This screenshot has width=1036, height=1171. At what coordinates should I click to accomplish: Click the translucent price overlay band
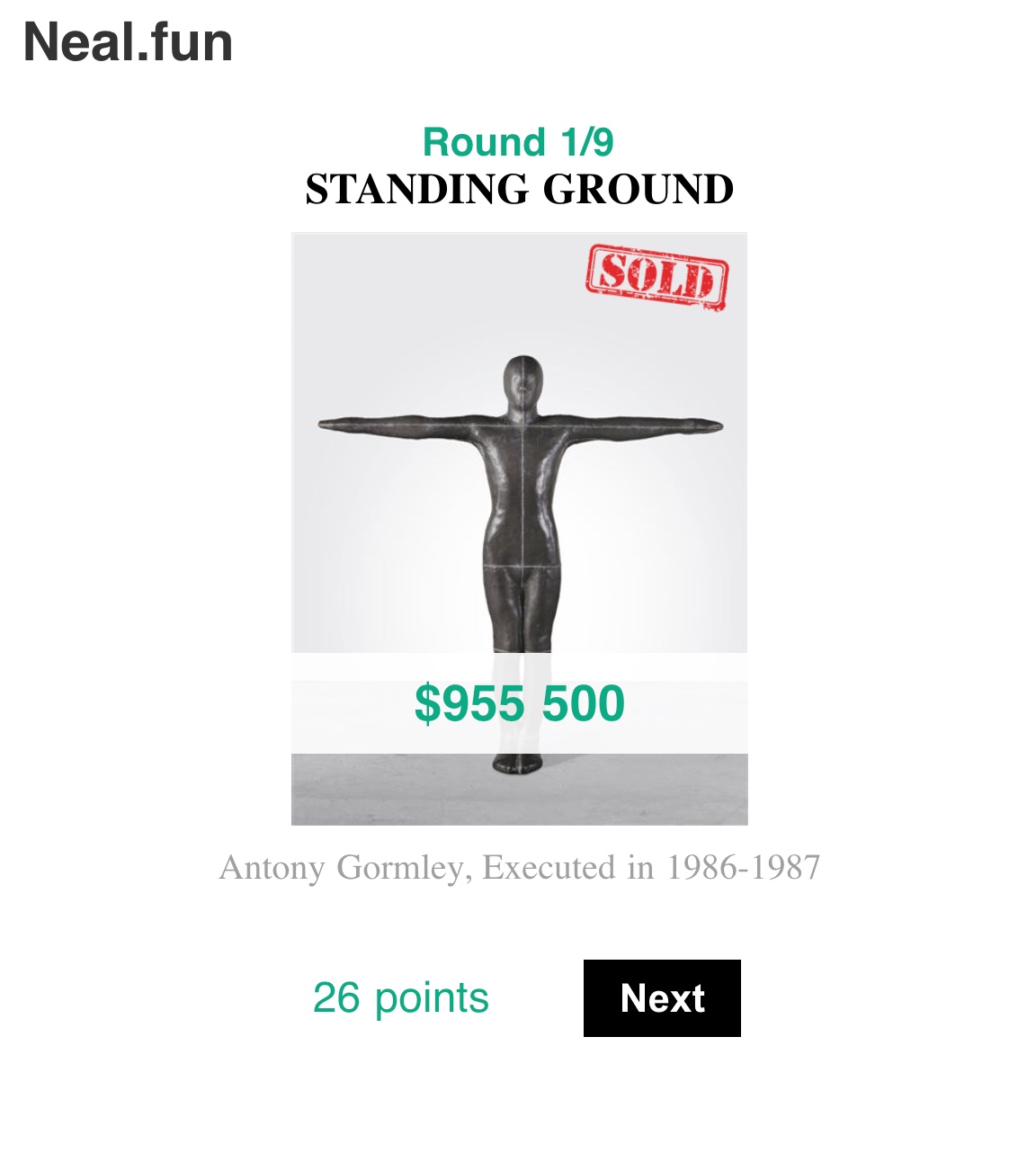[x=360, y=703]
